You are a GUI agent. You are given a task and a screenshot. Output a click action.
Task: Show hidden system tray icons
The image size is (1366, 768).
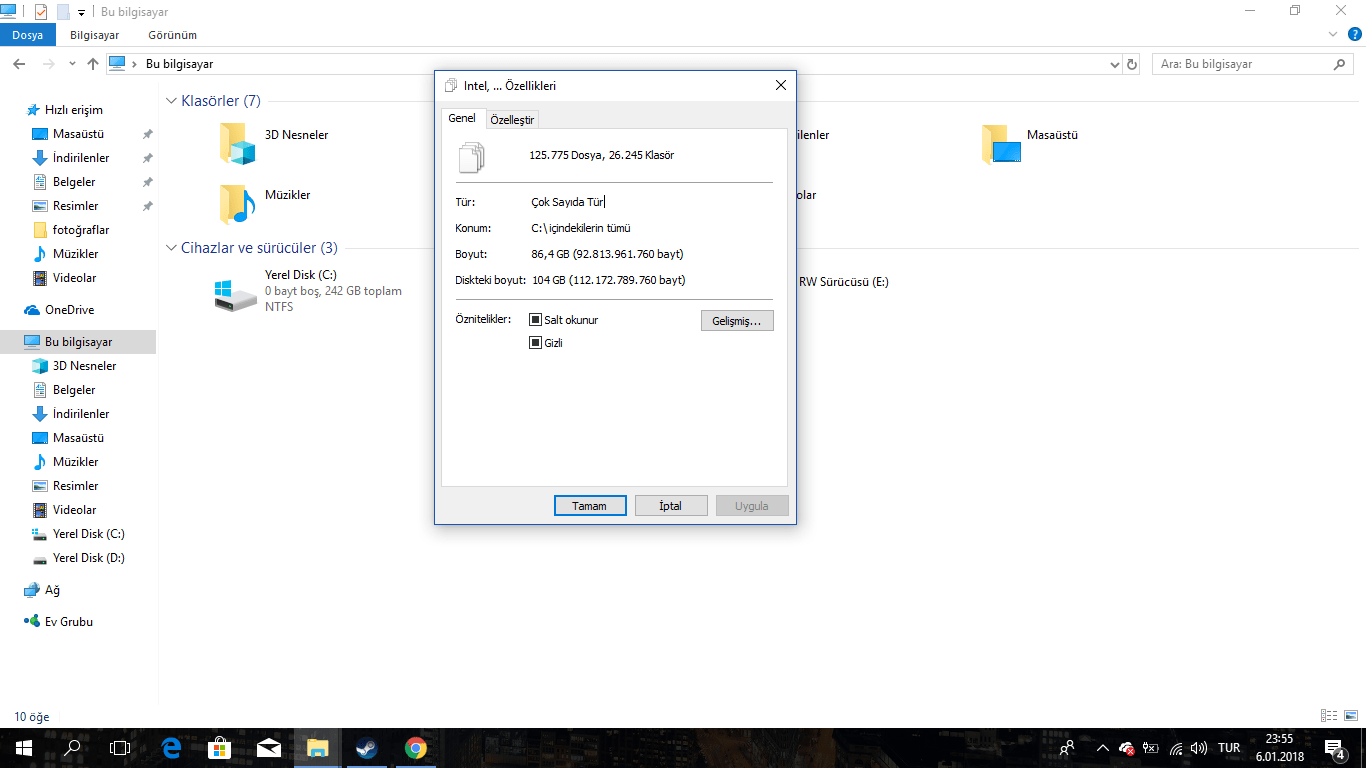click(1103, 748)
